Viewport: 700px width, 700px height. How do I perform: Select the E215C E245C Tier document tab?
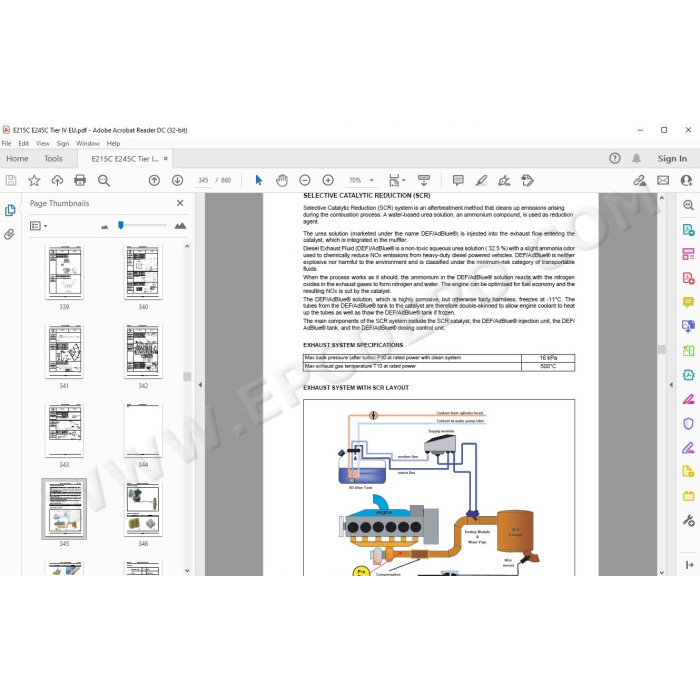pos(125,158)
